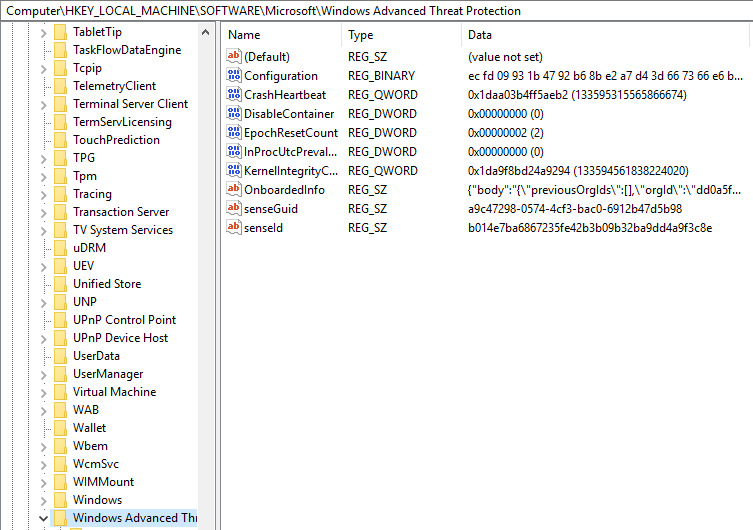Image resolution: width=753 pixels, height=530 pixels.
Task: Click the (value not set) data cell
Action: [505, 57]
